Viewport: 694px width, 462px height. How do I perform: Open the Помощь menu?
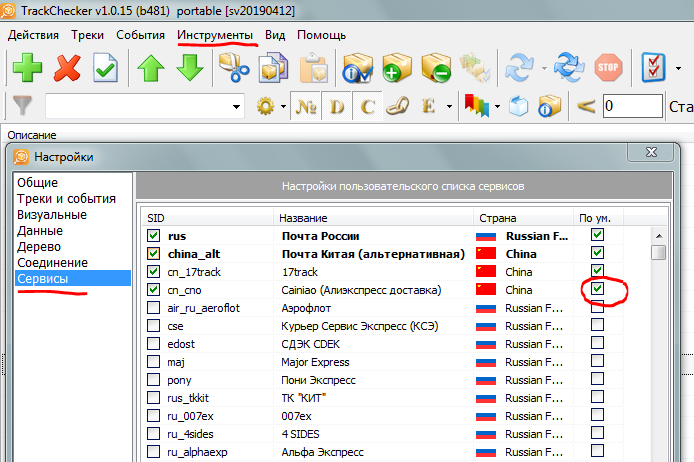pyautogui.click(x=321, y=35)
